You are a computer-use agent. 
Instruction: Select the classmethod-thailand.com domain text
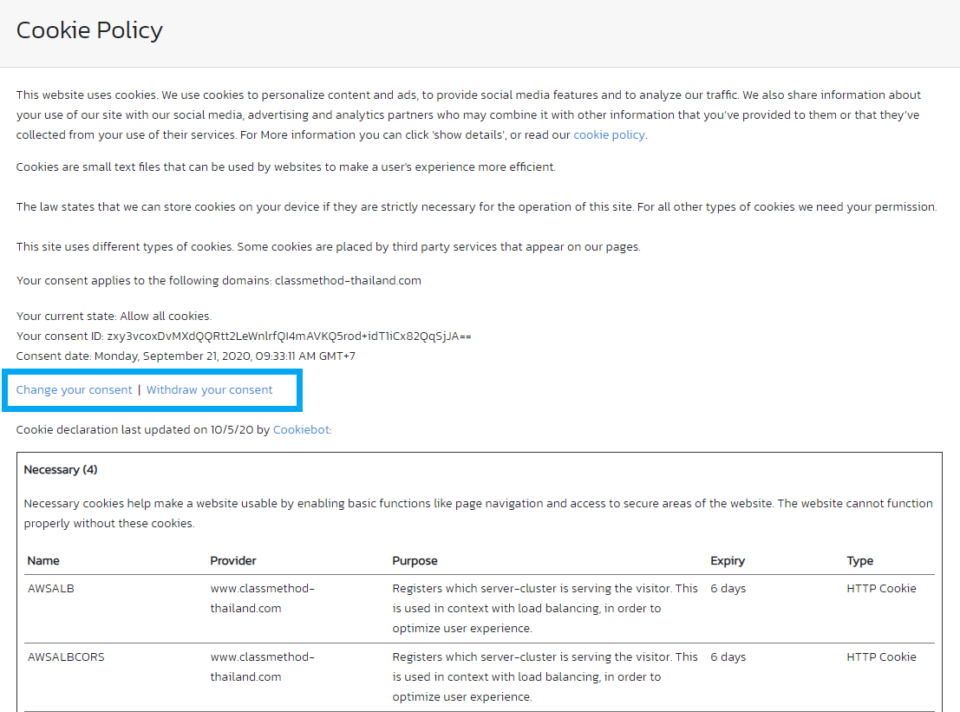pos(347,280)
